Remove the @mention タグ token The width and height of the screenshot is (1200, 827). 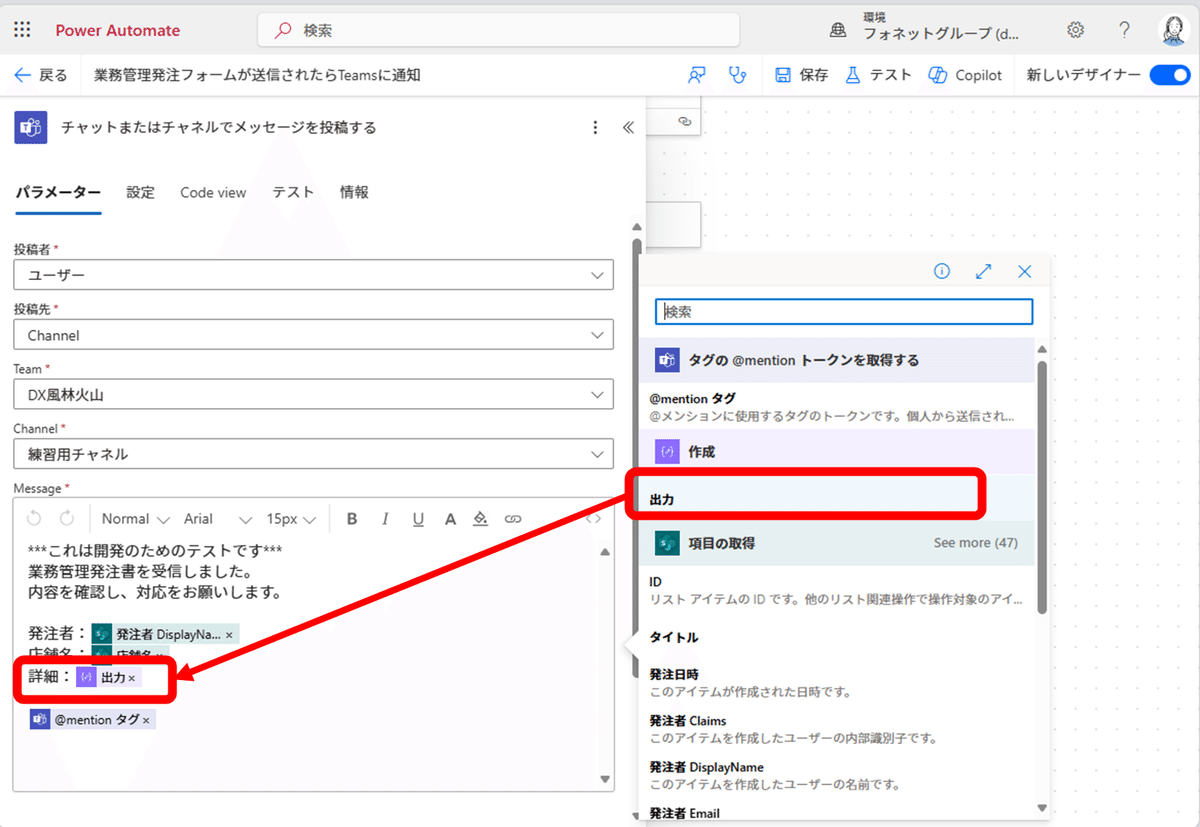coord(146,720)
